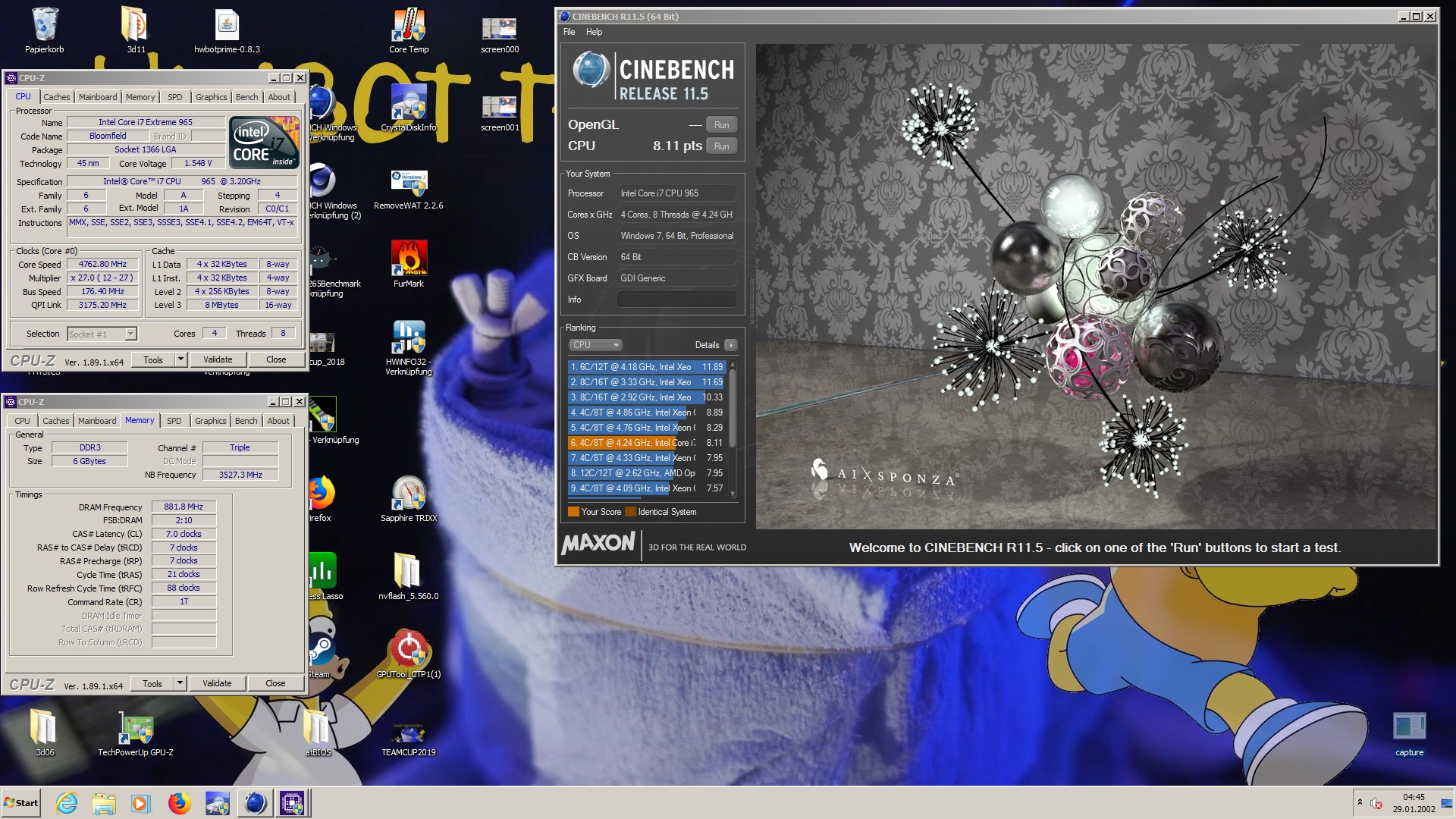
Task: Open the Windows Start menu
Action: click(21, 802)
